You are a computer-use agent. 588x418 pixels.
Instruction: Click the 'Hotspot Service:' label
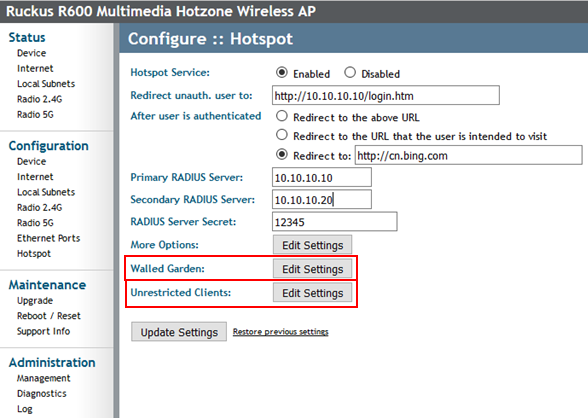tap(170, 72)
